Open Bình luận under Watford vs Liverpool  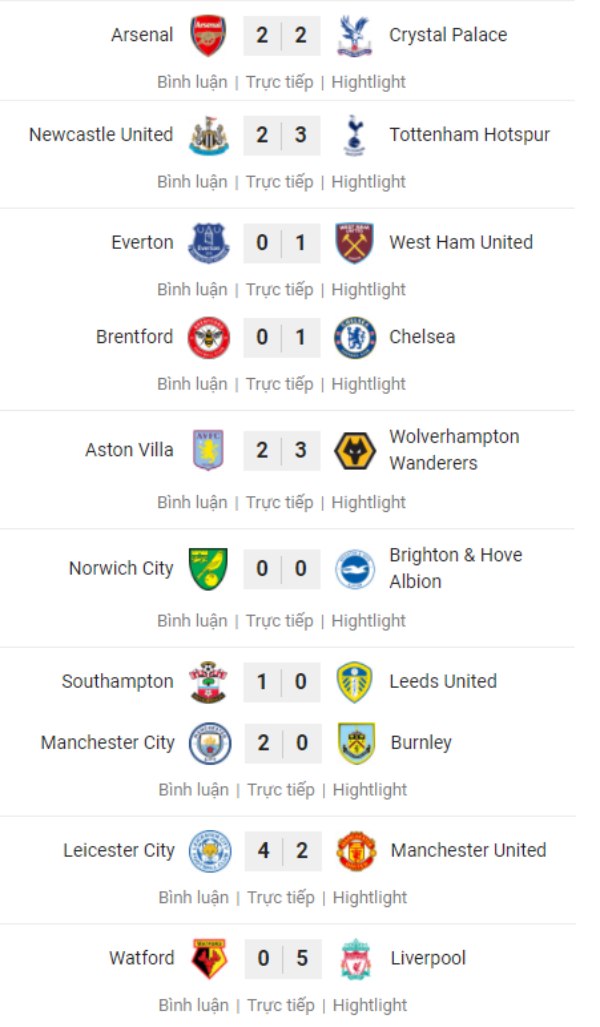[193, 1005]
